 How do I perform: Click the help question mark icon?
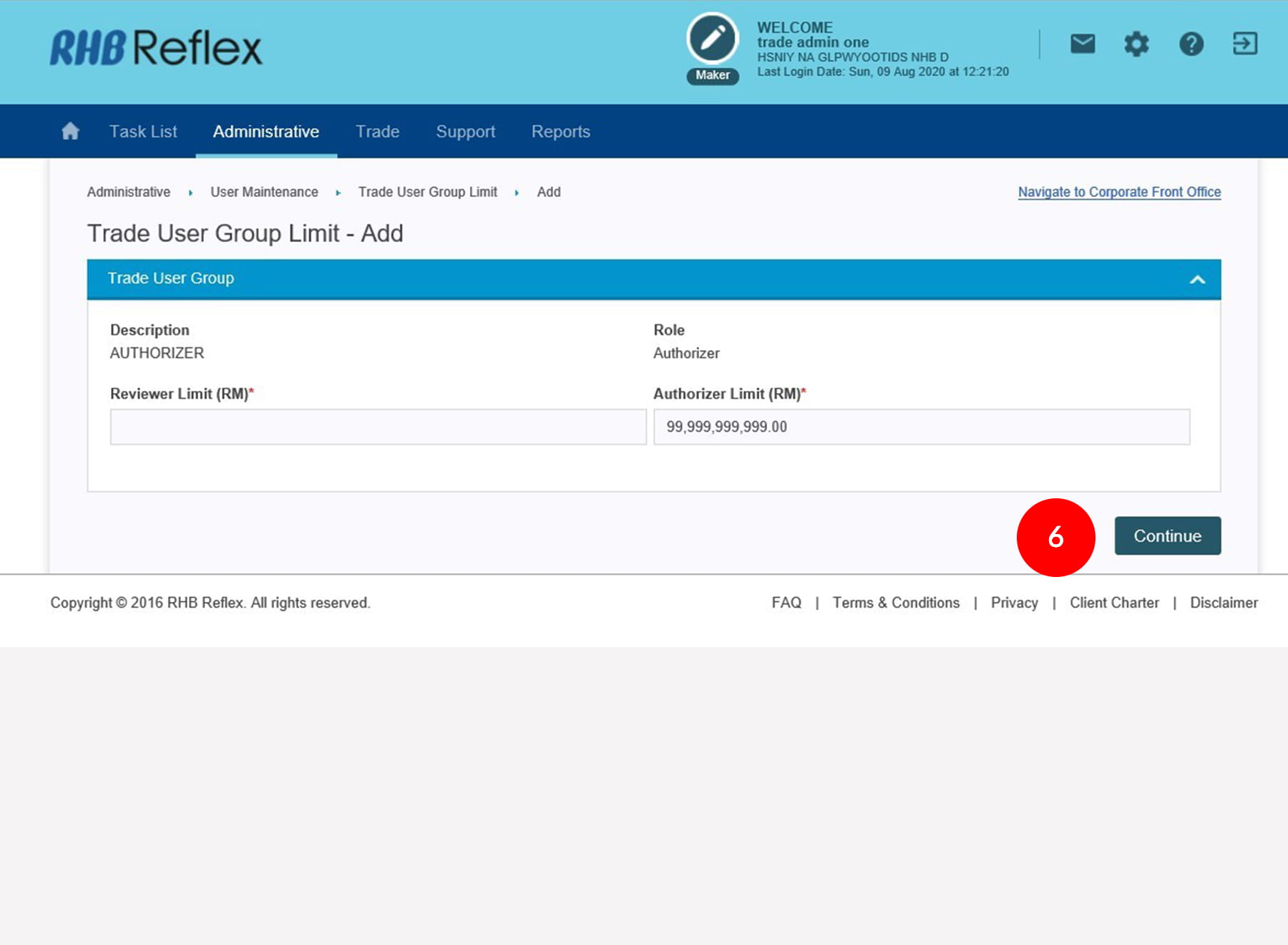point(1191,44)
